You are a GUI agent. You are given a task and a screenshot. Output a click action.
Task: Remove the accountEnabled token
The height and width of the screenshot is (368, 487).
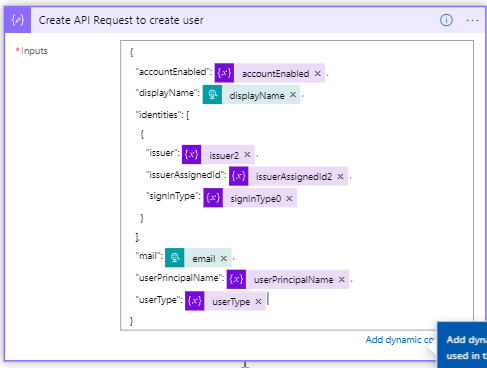(318, 73)
